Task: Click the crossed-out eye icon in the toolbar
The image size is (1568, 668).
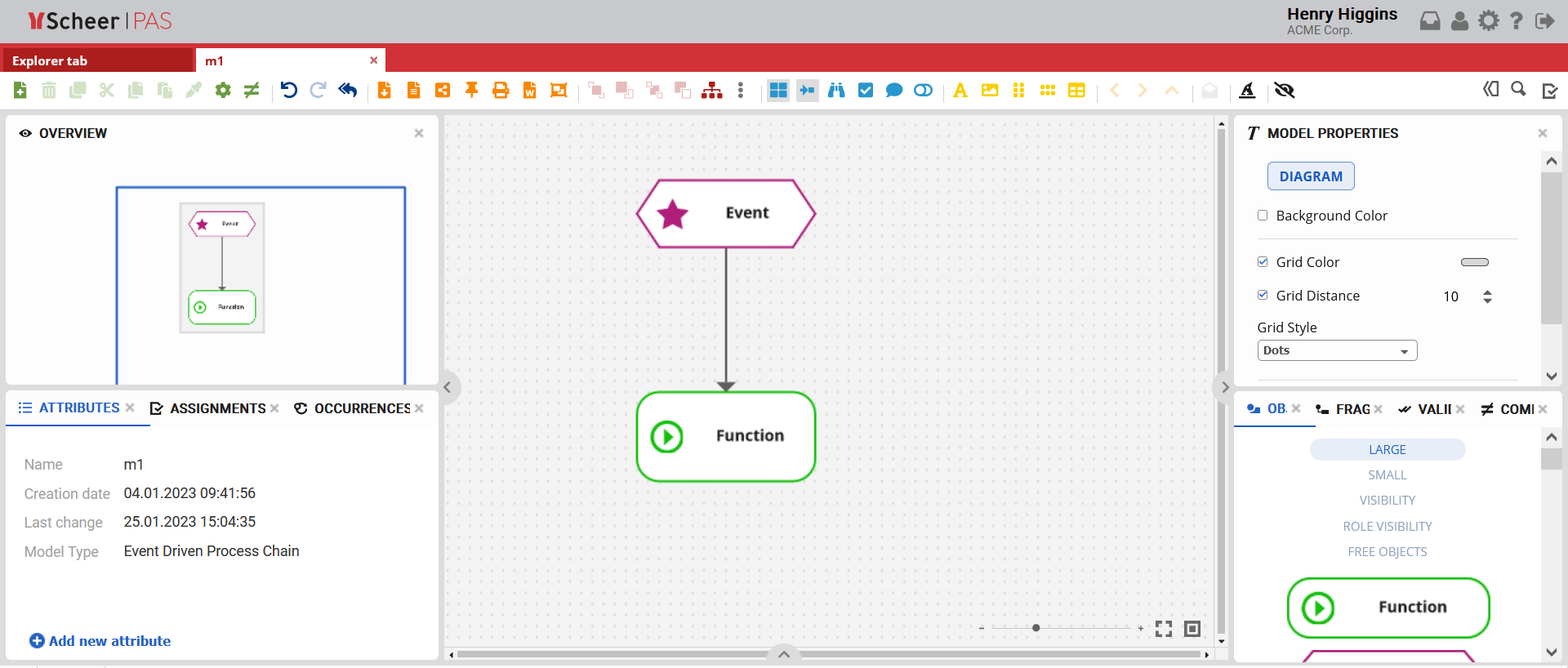Action: [1285, 90]
